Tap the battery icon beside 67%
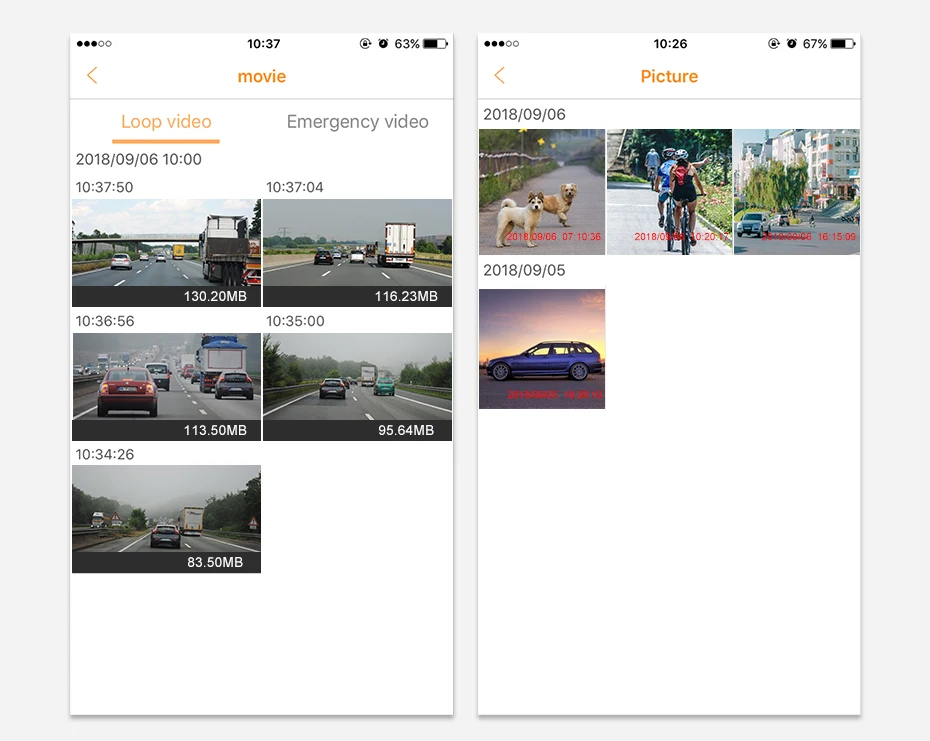Viewport: 930px width, 741px height. point(843,43)
